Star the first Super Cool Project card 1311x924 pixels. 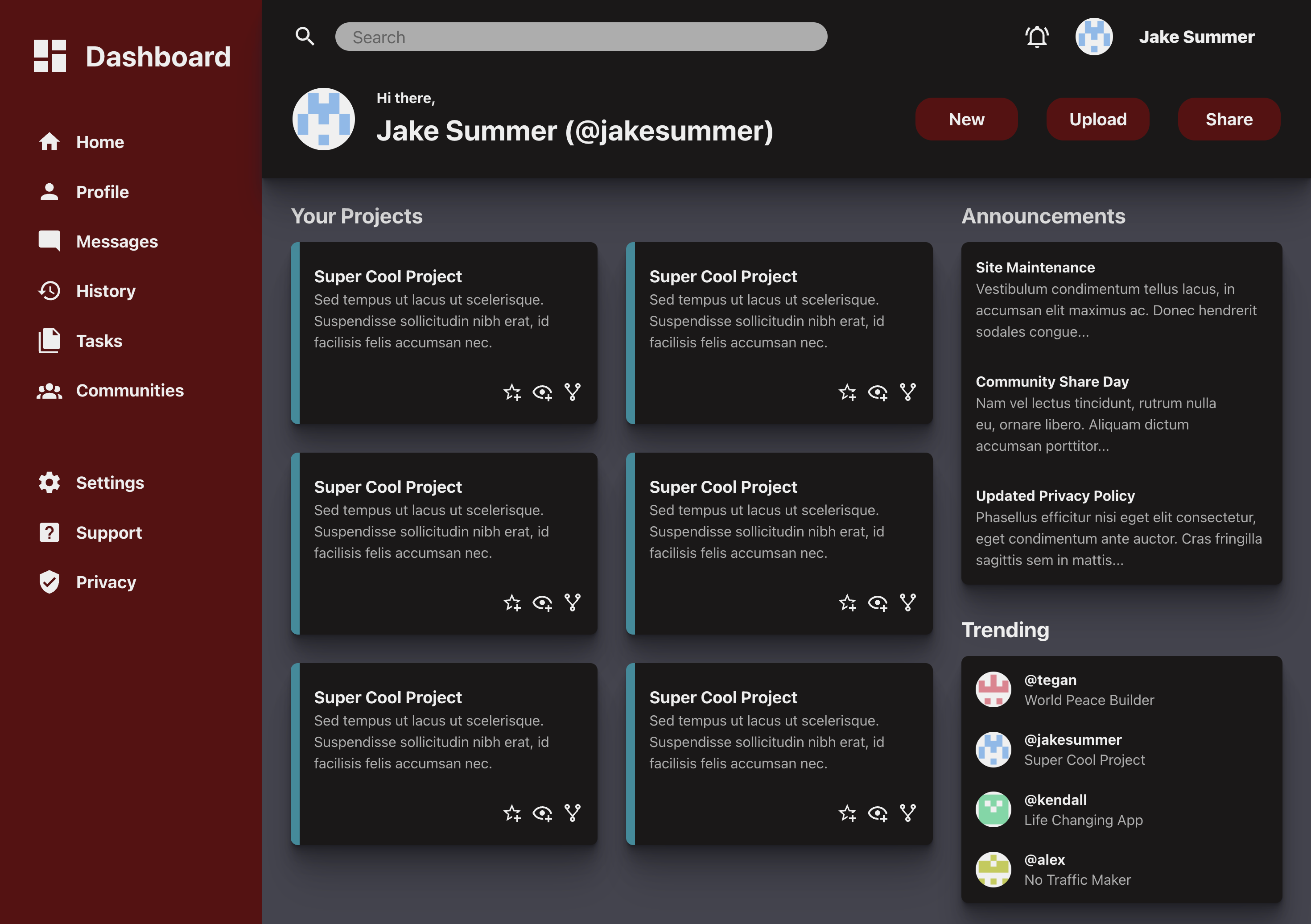click(512, 392)
